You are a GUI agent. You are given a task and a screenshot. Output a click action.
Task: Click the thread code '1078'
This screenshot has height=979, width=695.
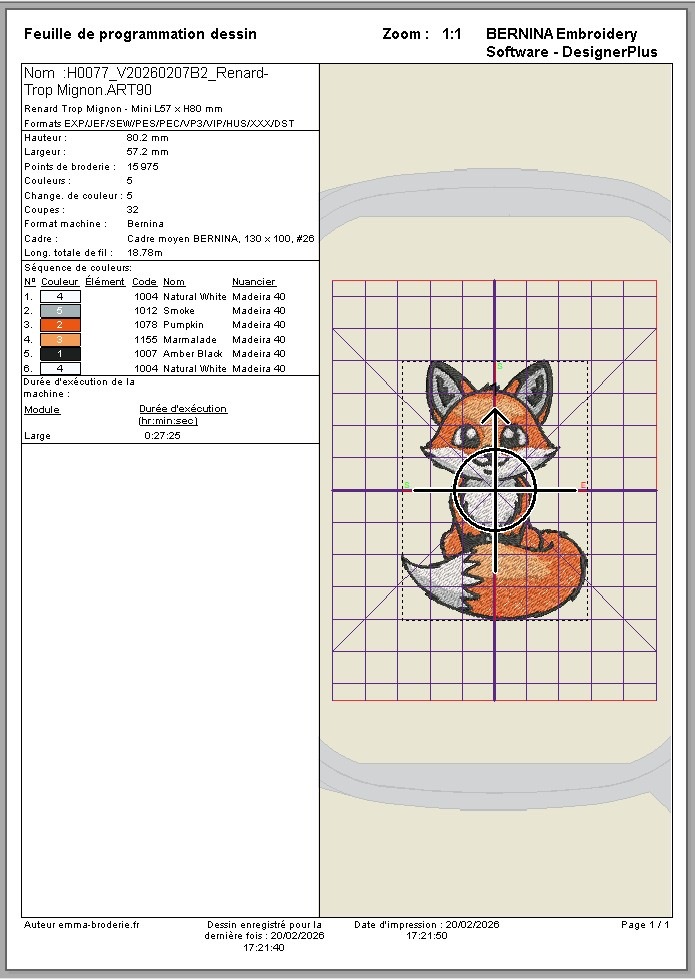(146, 325)
